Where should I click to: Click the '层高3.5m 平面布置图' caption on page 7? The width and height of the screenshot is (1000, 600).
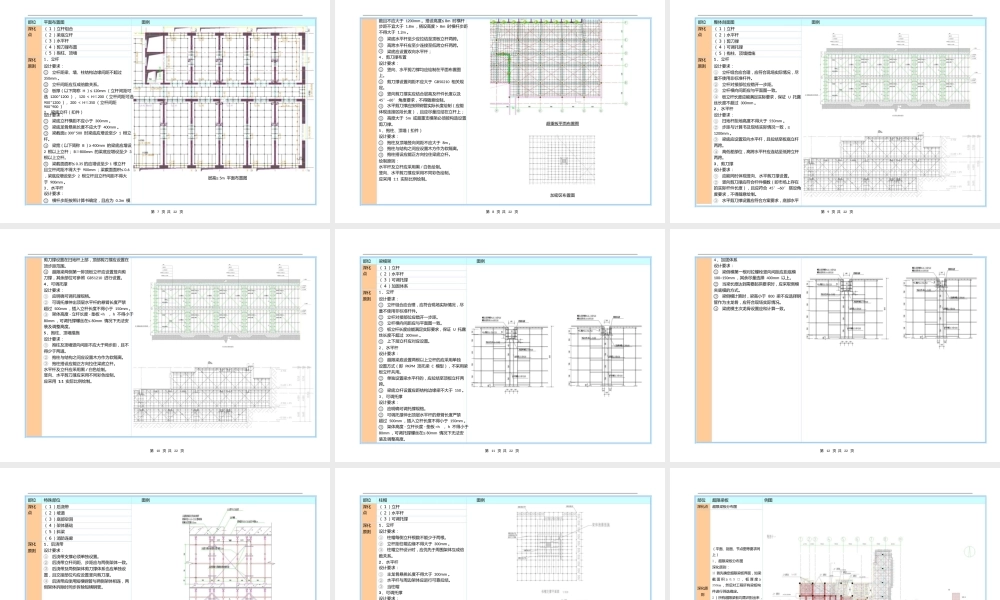227,178
